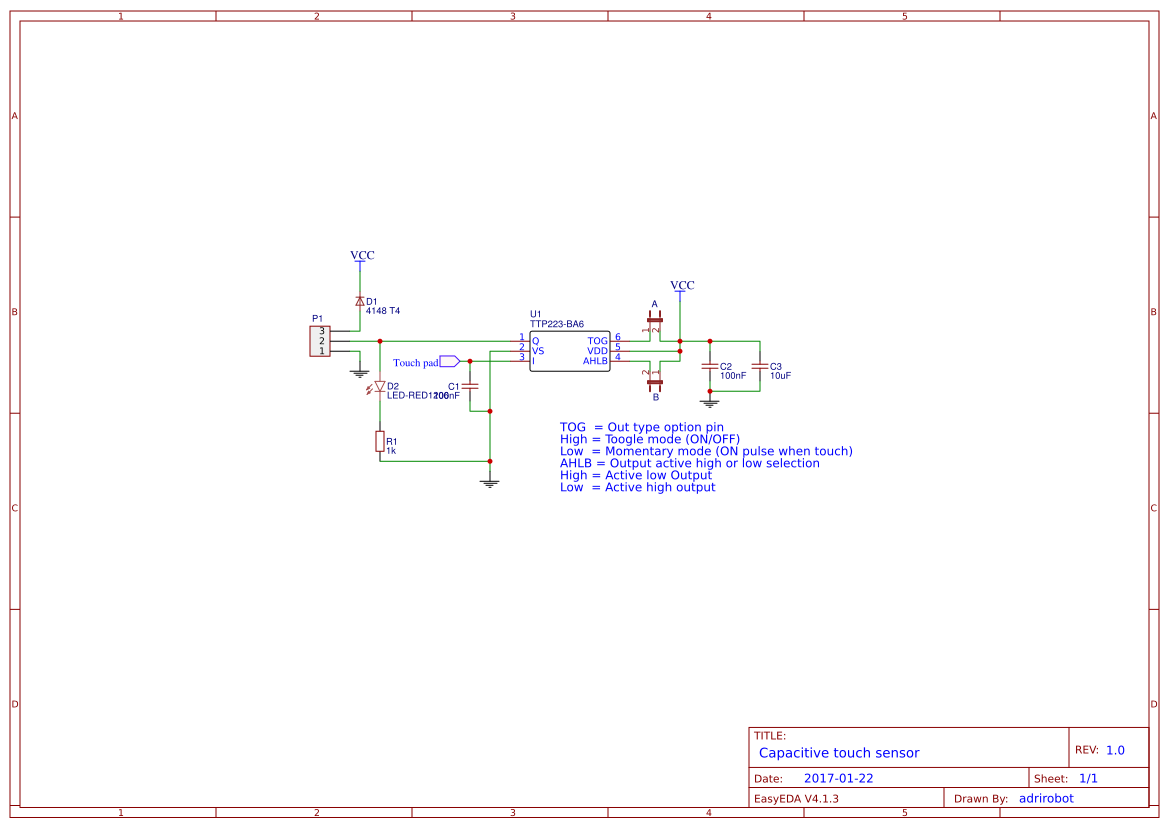Image resolution: width=1169 pixels, height=828 pixels.
Task: Select capacitor C2 100nF symbol
Action: (x=710, y=366)
